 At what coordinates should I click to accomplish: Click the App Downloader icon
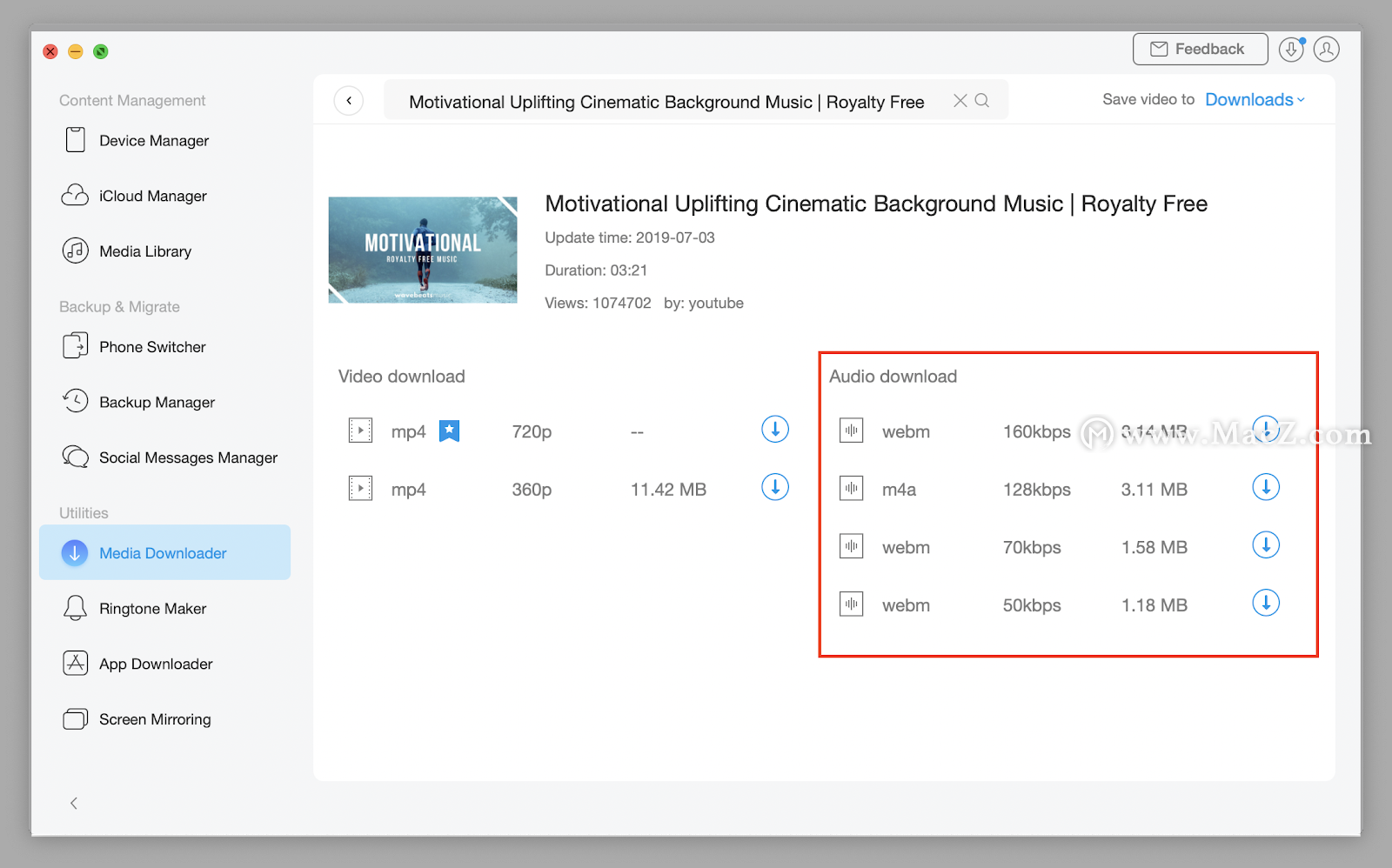[x=76, y=663]
